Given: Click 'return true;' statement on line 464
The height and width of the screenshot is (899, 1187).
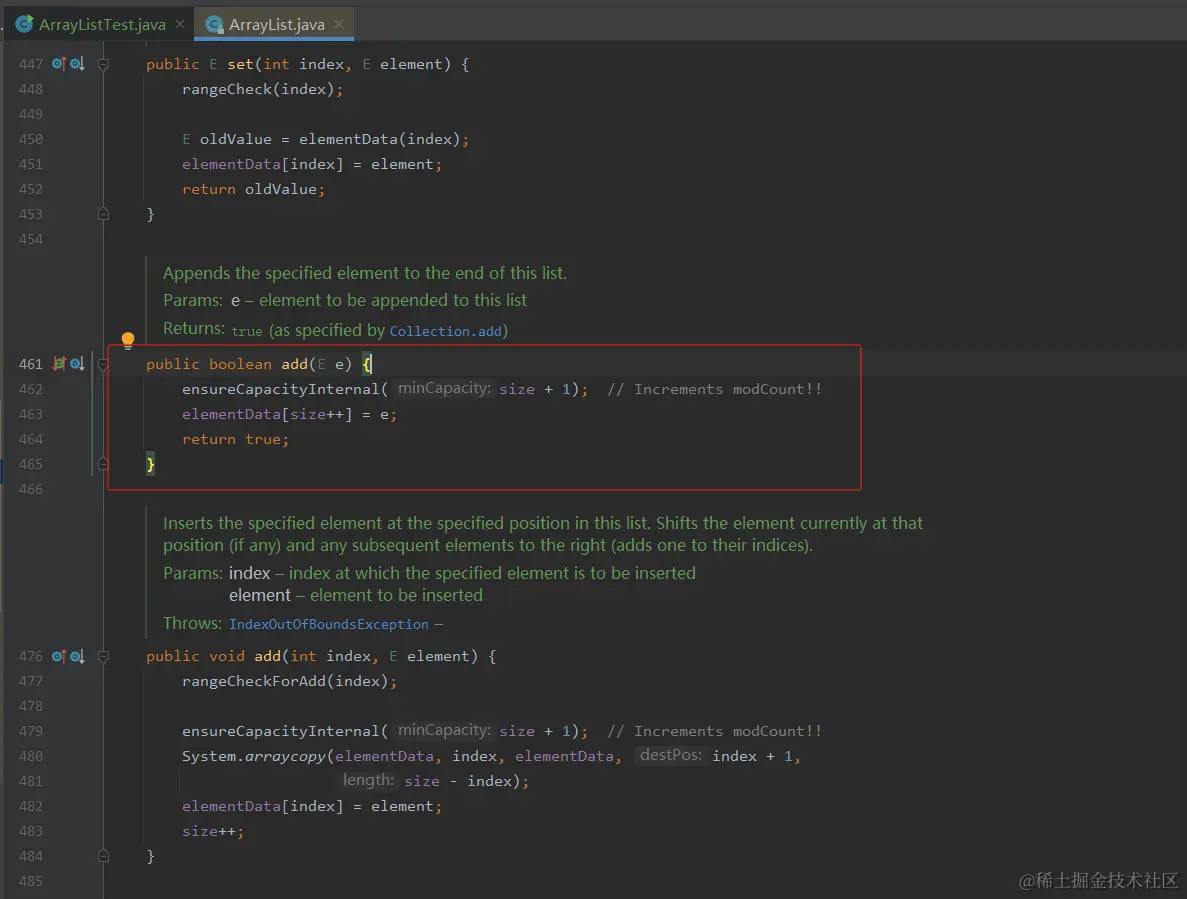Looking at the screenshot, I should (235, 439).
